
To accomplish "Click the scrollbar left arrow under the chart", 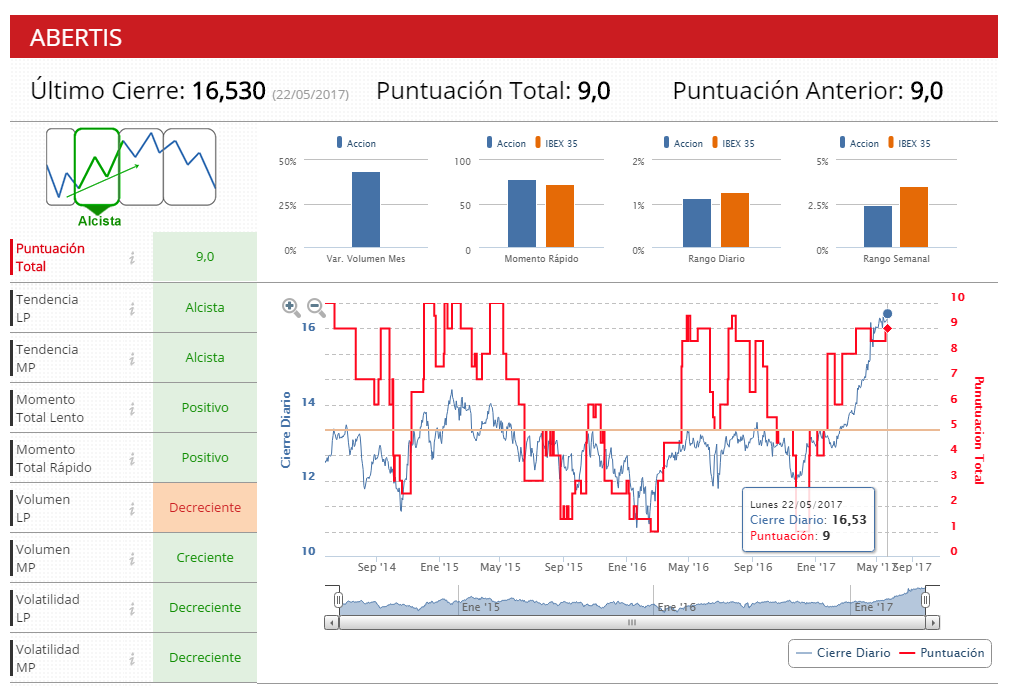I will click(331, 623).
